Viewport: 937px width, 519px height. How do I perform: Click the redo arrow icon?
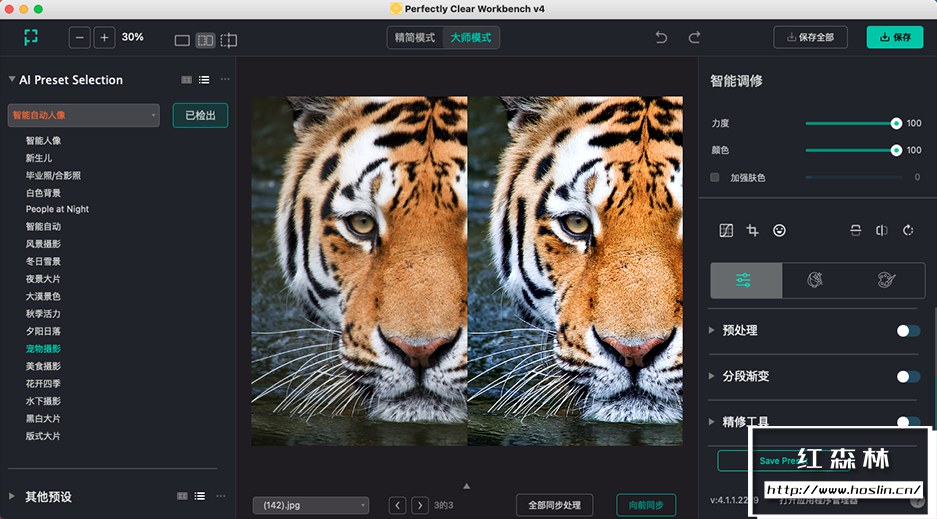pos(694,38)
